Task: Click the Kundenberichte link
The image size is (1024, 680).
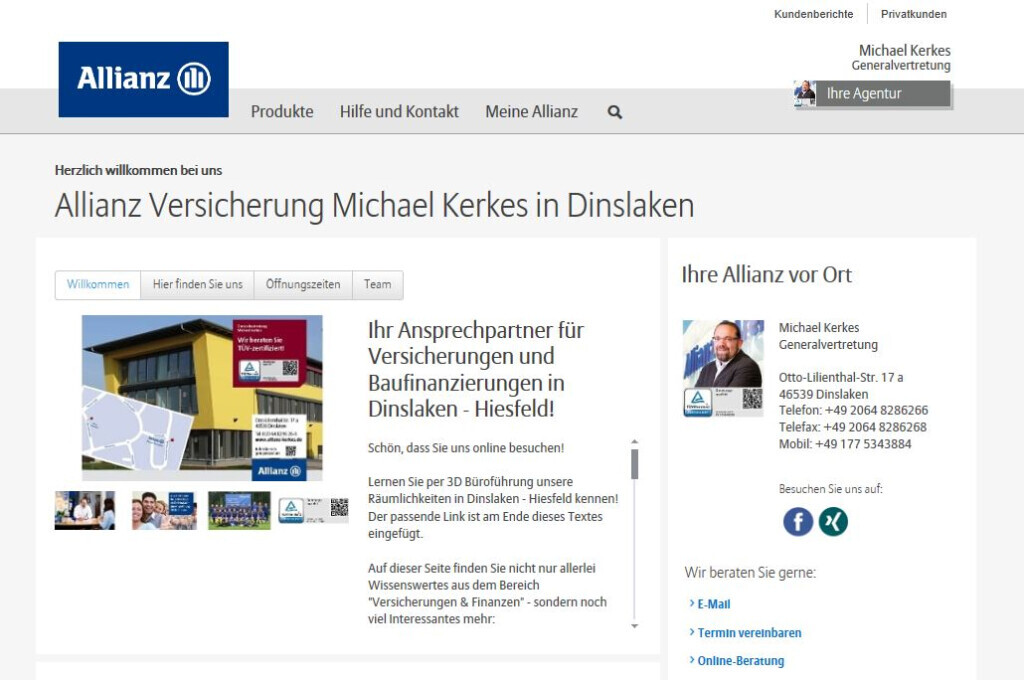Action: (813, 14)
